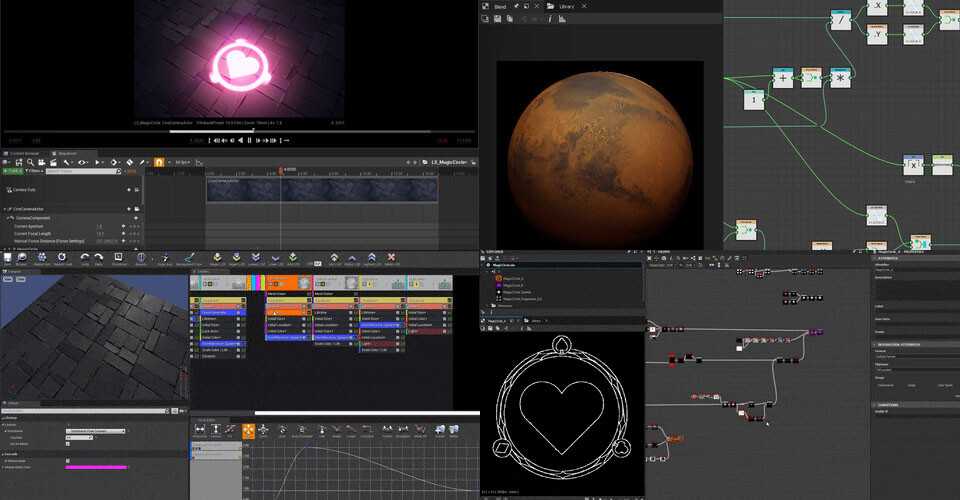Open the eye view options in Sequencer
This screenshot has width=960, height=500.
(x=83, y=162)
